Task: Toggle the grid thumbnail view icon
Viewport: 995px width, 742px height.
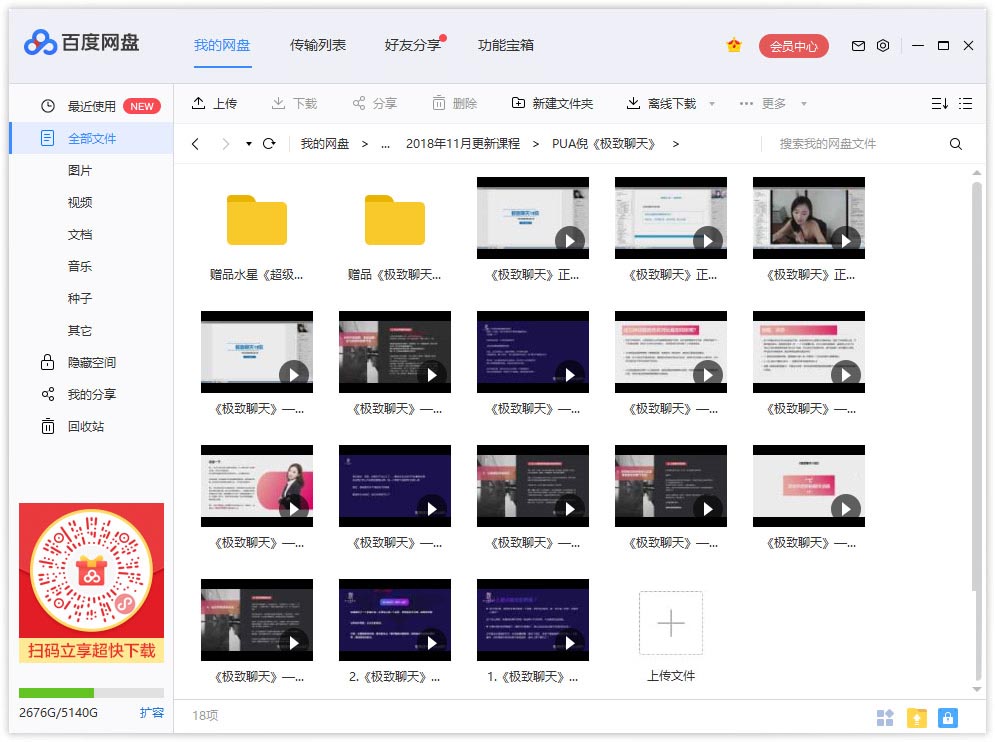Action: [885, 717]
